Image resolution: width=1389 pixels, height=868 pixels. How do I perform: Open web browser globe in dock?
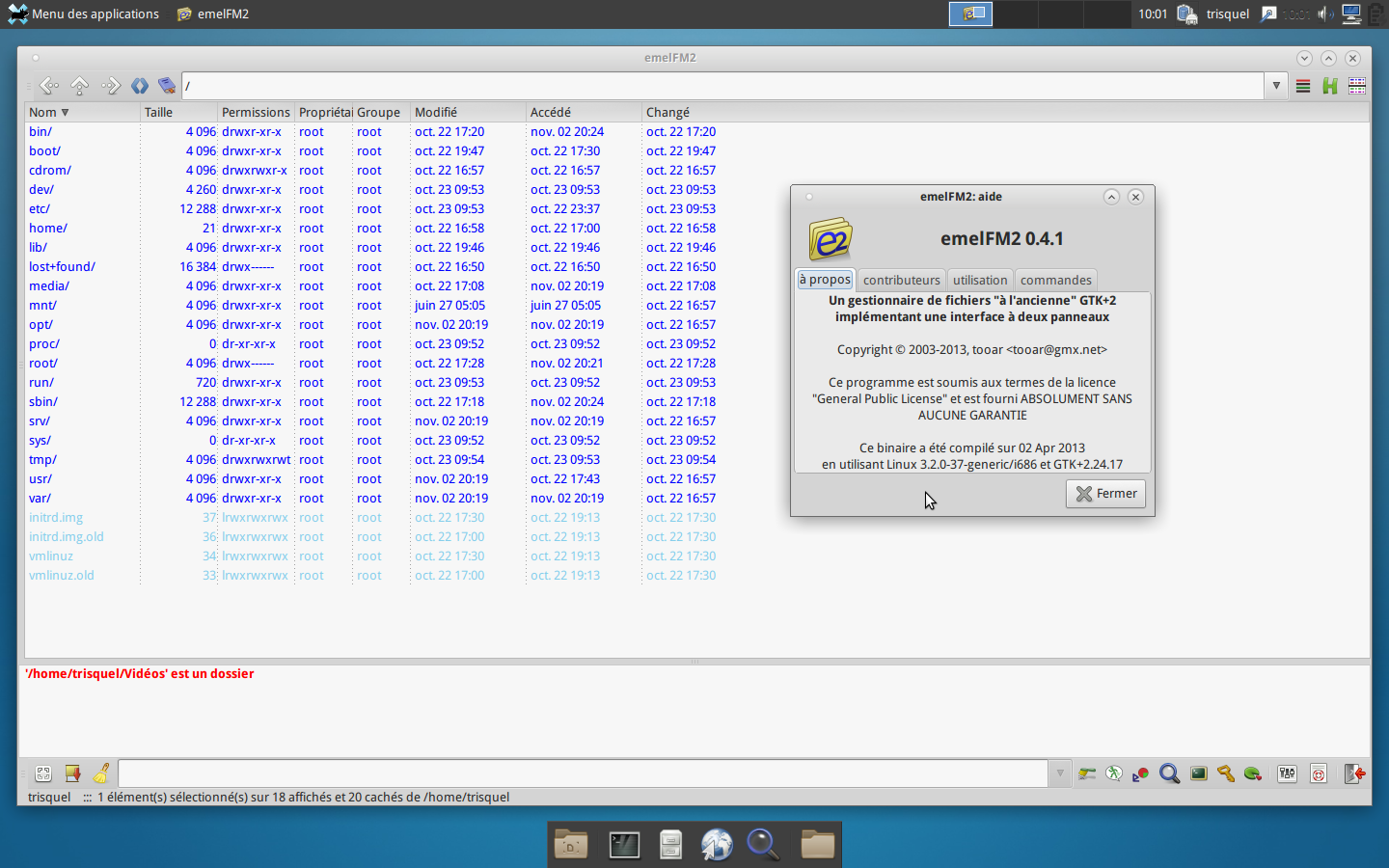(x=717, y=845)
